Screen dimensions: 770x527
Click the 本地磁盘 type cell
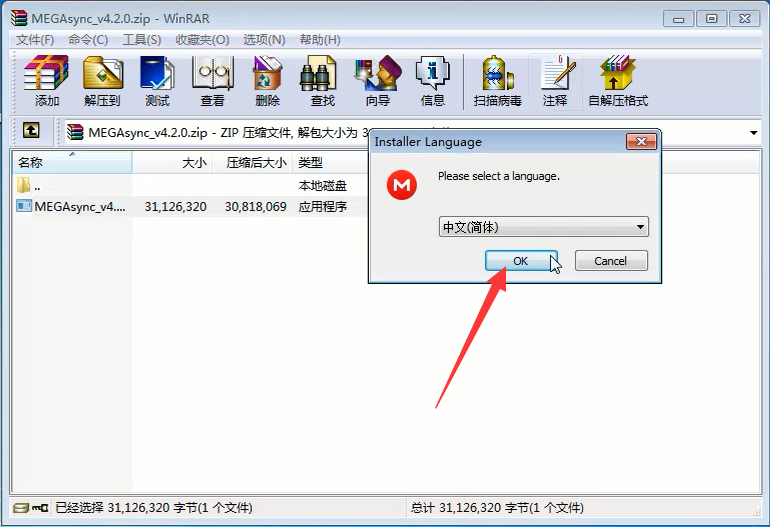pyautogui.click(x=323, y=186)
